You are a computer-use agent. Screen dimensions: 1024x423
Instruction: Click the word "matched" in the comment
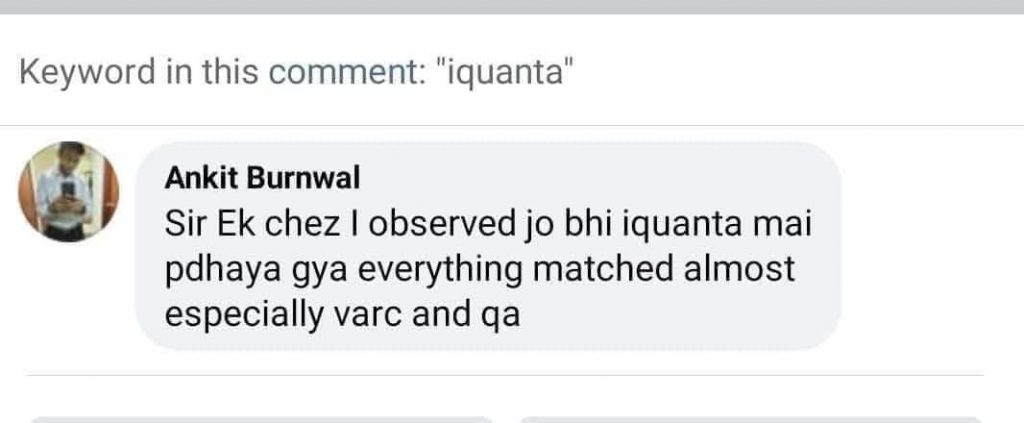tap(603, 268)
